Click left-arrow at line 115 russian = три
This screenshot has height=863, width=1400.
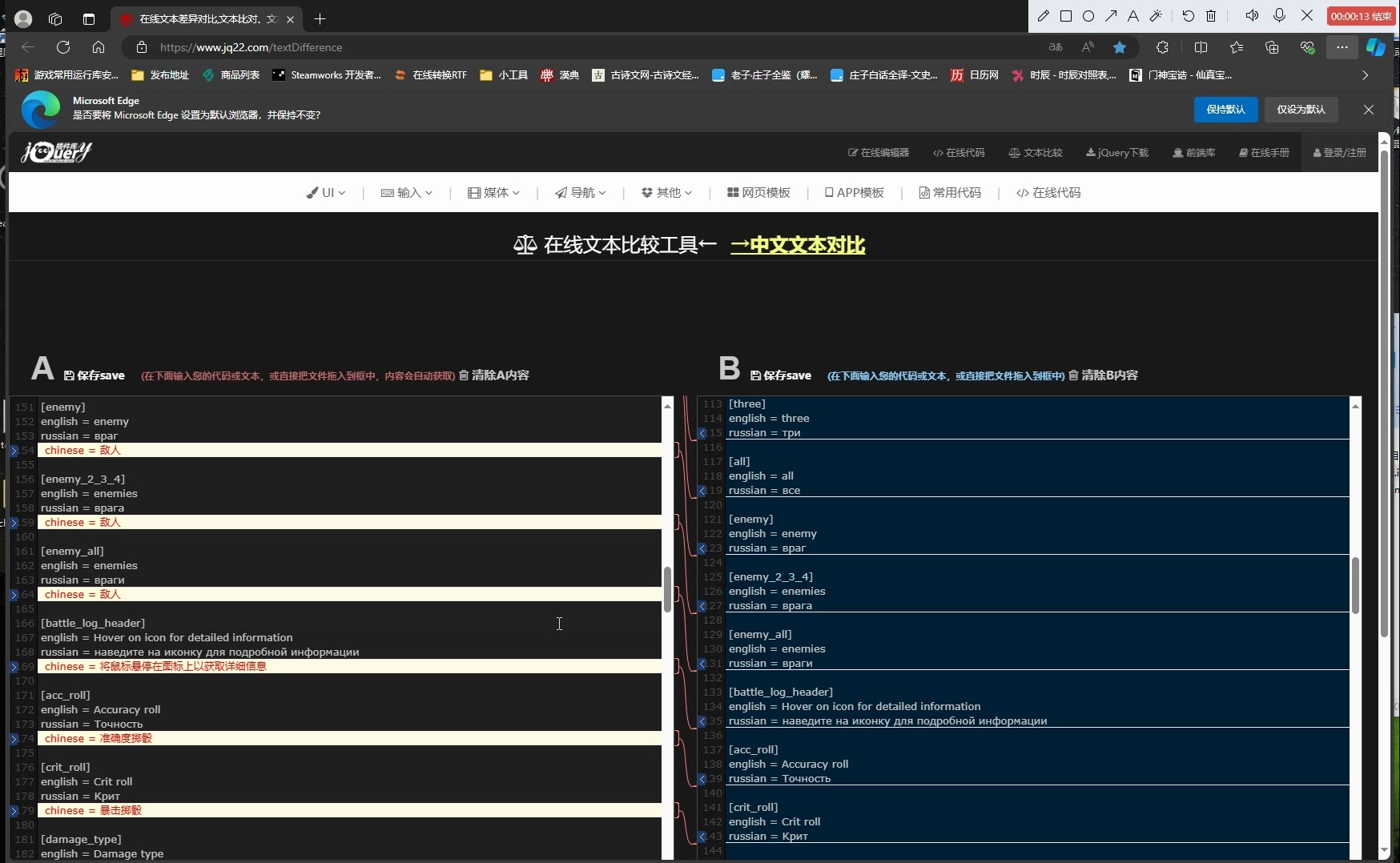pyautogui.click(x=702, y=433)
